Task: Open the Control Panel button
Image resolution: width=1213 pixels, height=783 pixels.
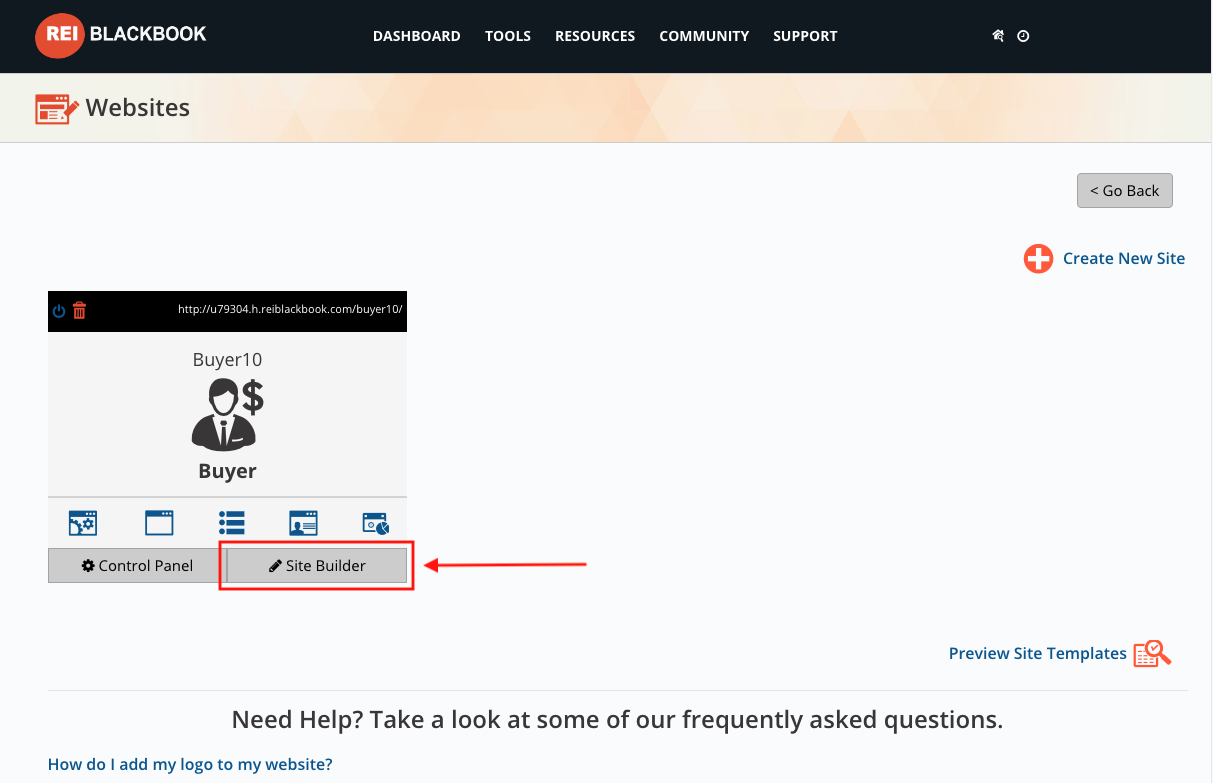Action: (x=137, y=565)
